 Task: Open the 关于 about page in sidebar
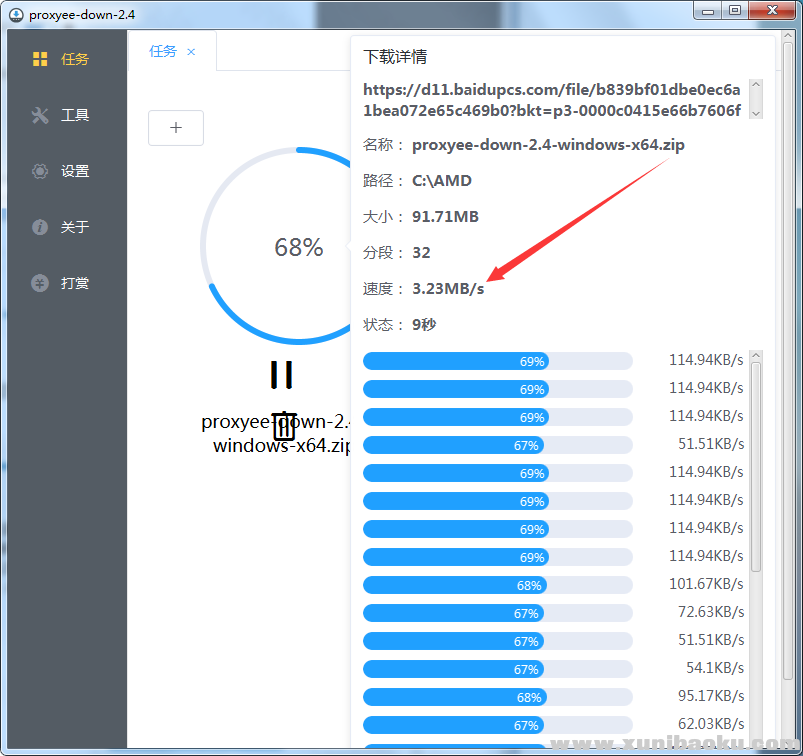pyautogui.click(x=74, y=227)
